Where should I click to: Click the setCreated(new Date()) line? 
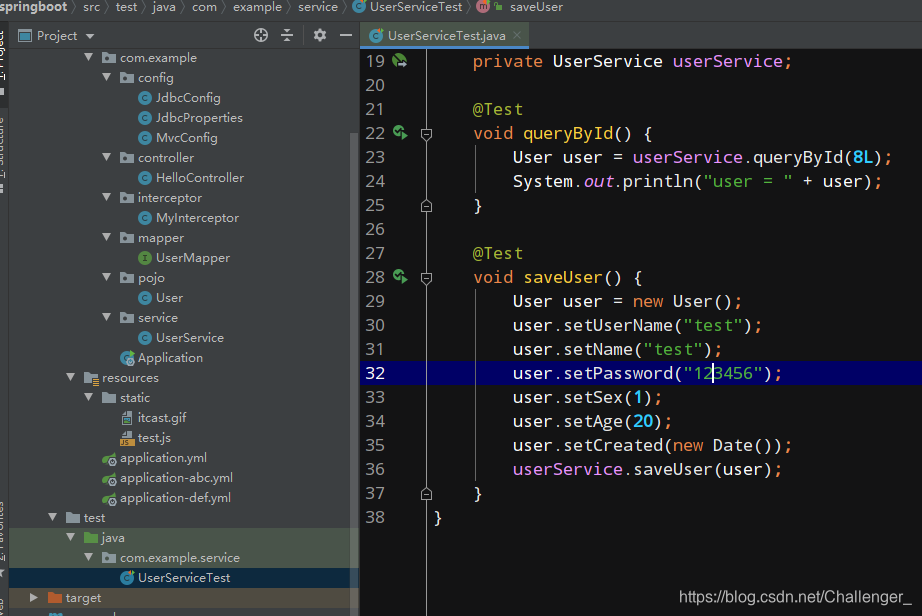click(652, 445)
